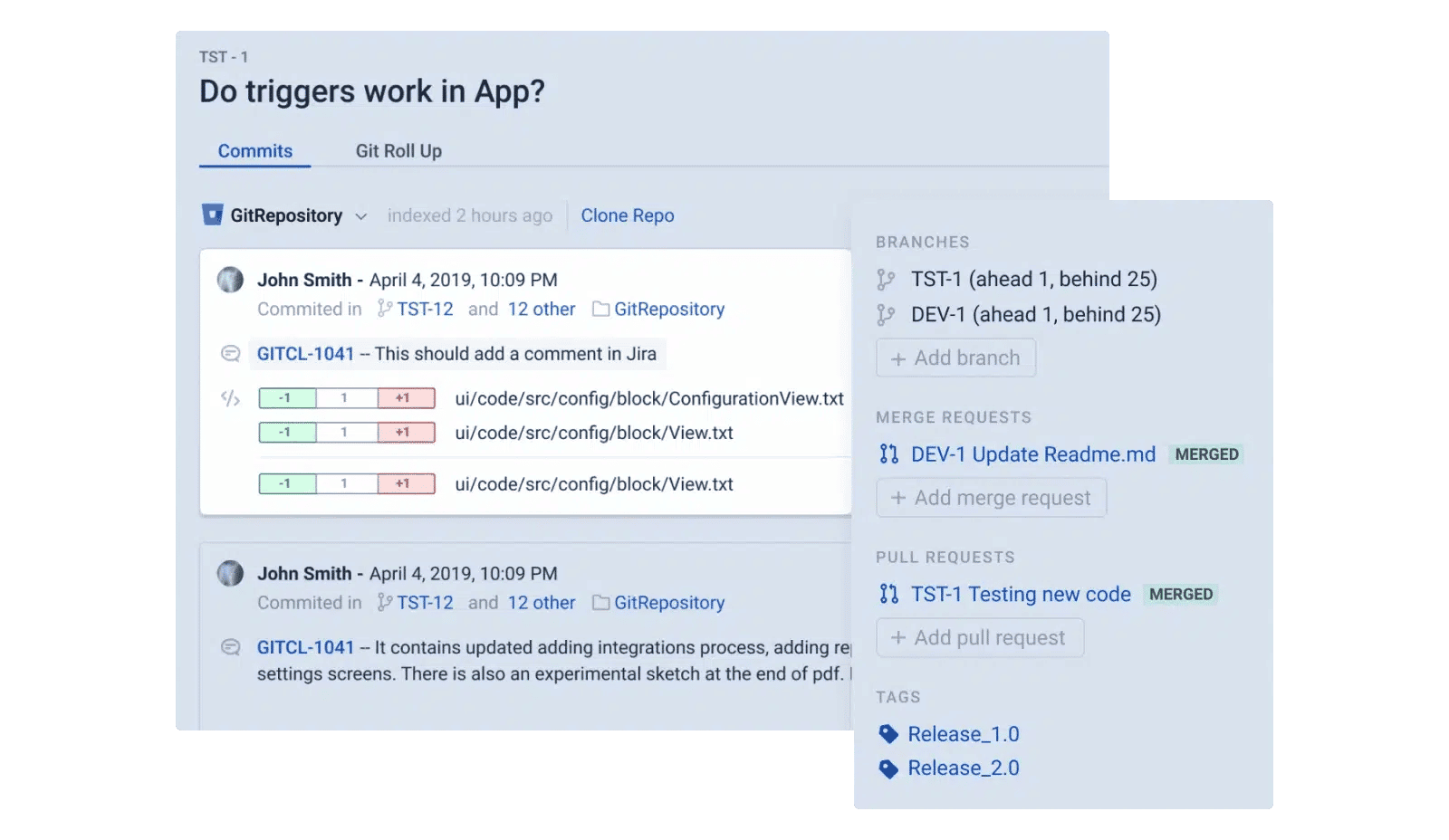
Task: Select the tag icon for Release_1.0
Action: 890,734
